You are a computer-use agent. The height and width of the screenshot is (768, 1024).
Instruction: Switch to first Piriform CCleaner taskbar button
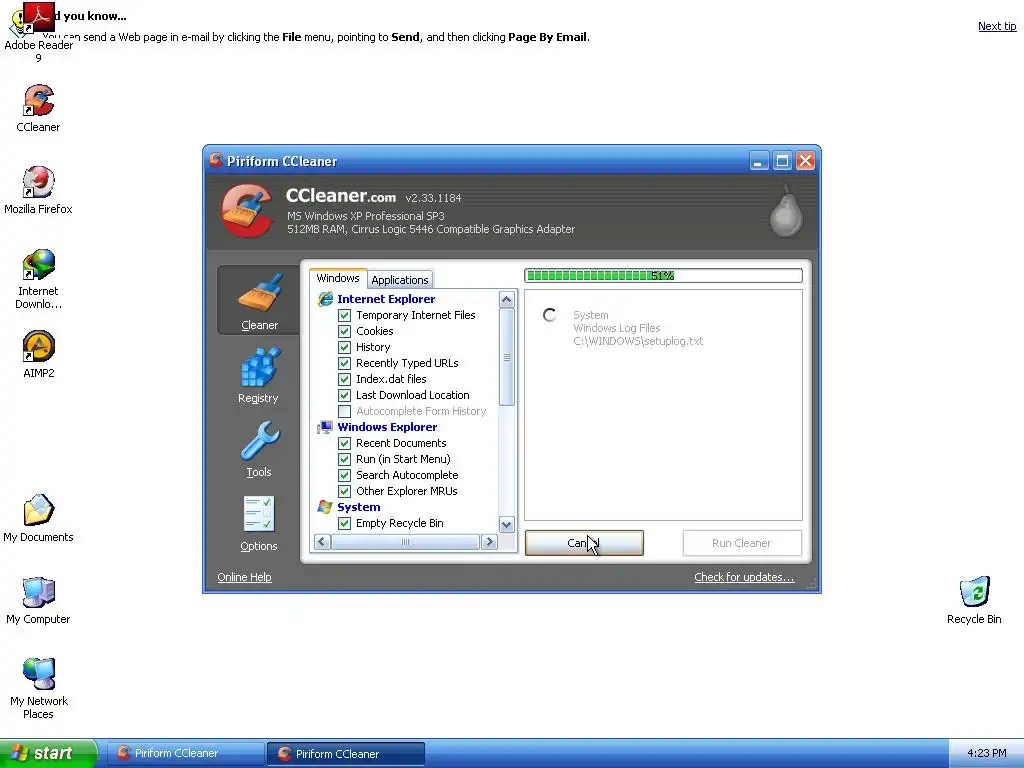coord(184,753)
